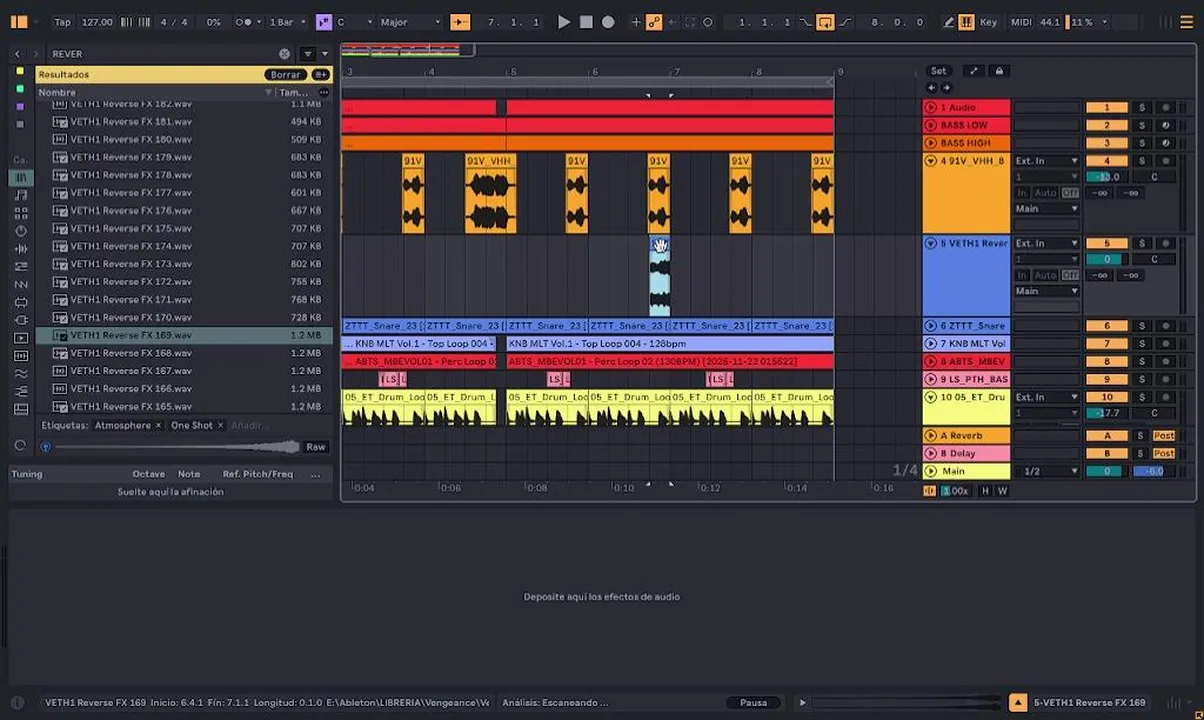
Task: Click the next locator arrow icon
Action: click(947, 88)
